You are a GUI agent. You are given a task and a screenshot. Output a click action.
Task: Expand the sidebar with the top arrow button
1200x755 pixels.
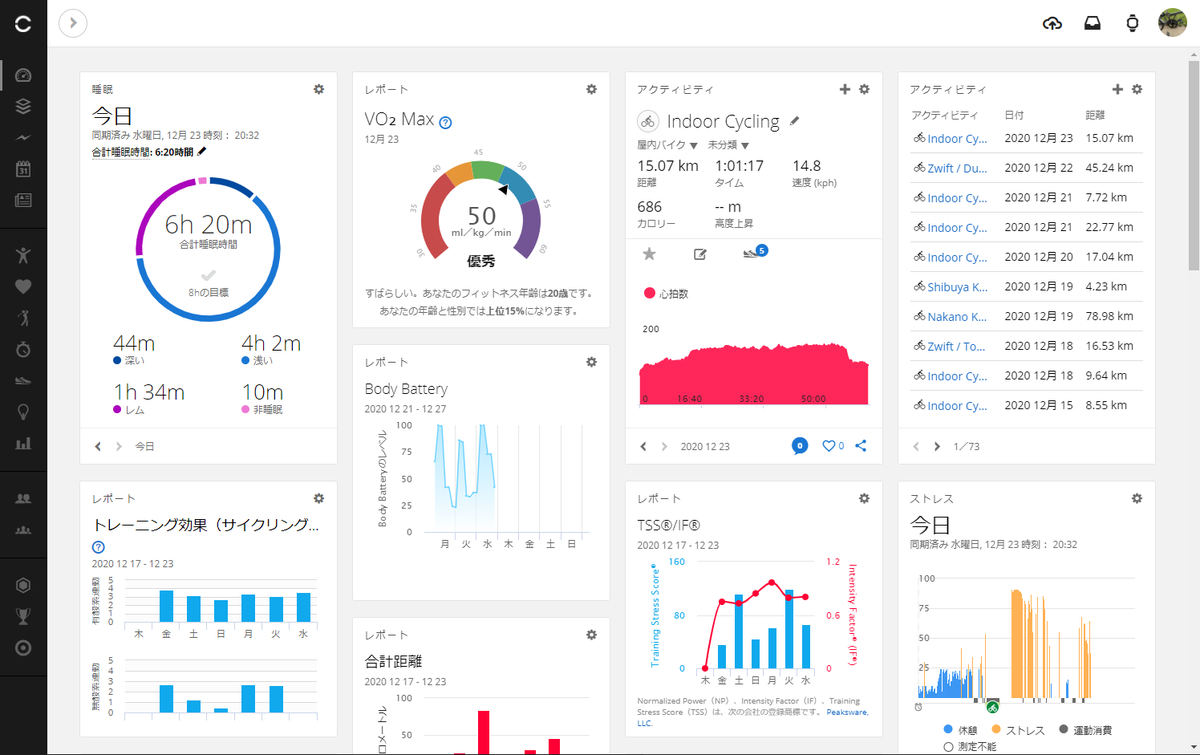pyautogui.click(x=73, y=23)
